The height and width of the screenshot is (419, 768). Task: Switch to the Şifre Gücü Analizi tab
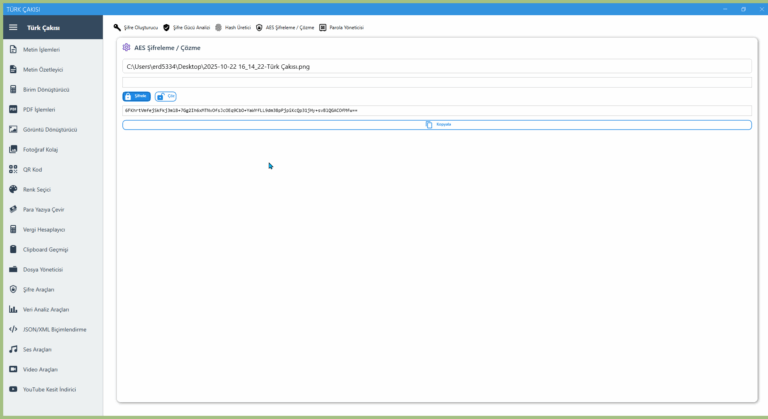(x=186, y=28)
